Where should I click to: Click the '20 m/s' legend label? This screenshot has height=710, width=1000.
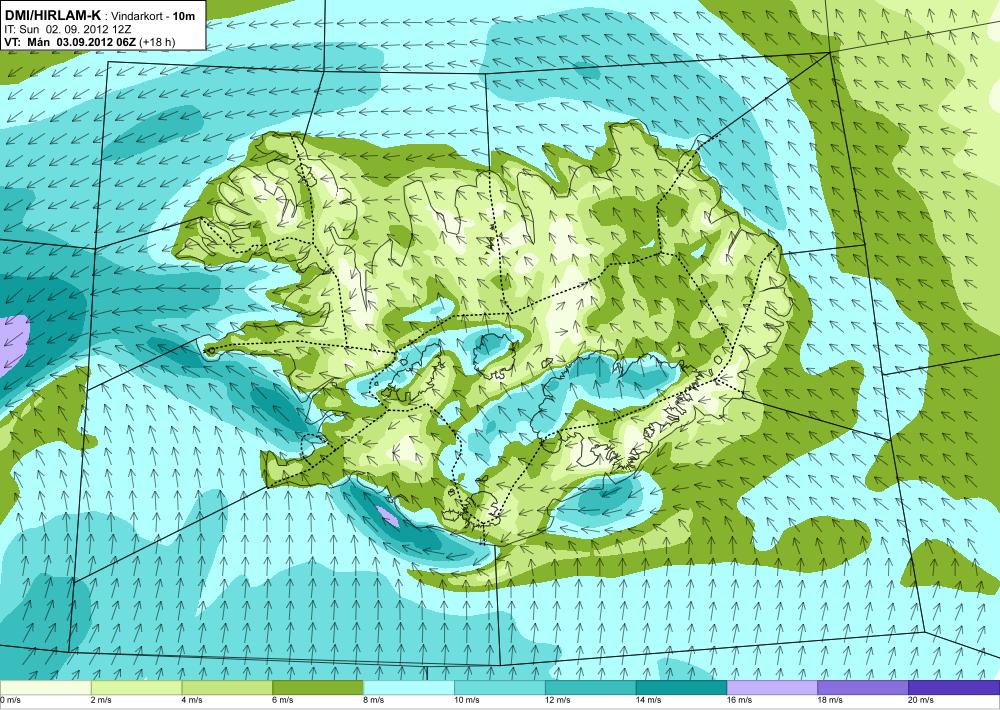tap(922, 700)
